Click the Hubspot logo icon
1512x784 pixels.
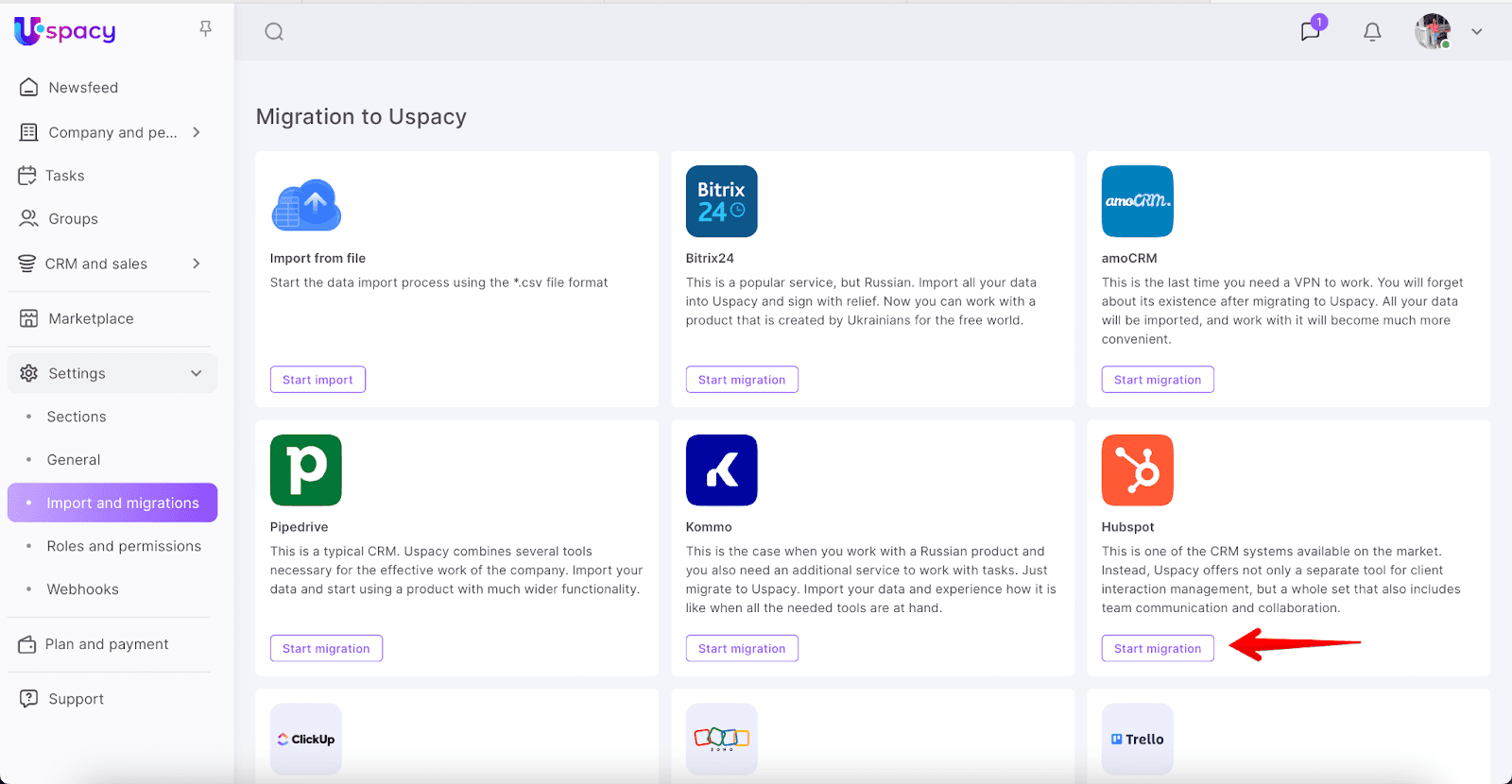(1137, 470)
